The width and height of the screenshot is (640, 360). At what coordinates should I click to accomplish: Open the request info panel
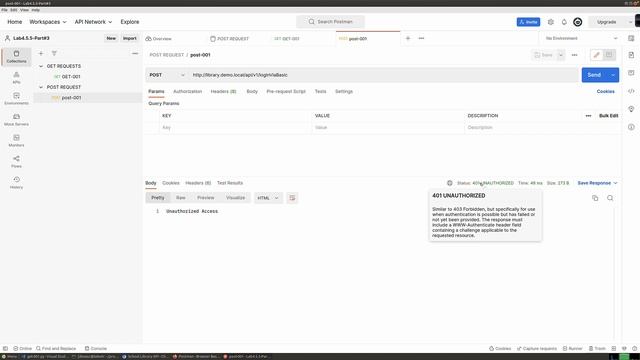pos(631,127)
